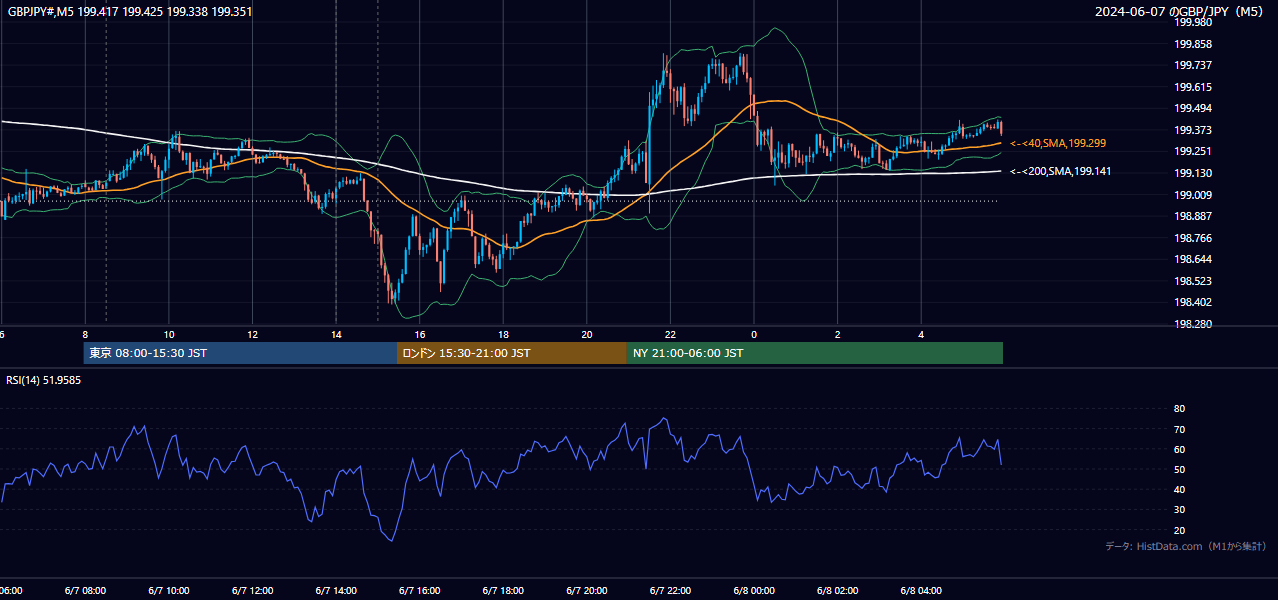Click RSI scale level 40
1278x600 pixels.
coord(1179,489)
